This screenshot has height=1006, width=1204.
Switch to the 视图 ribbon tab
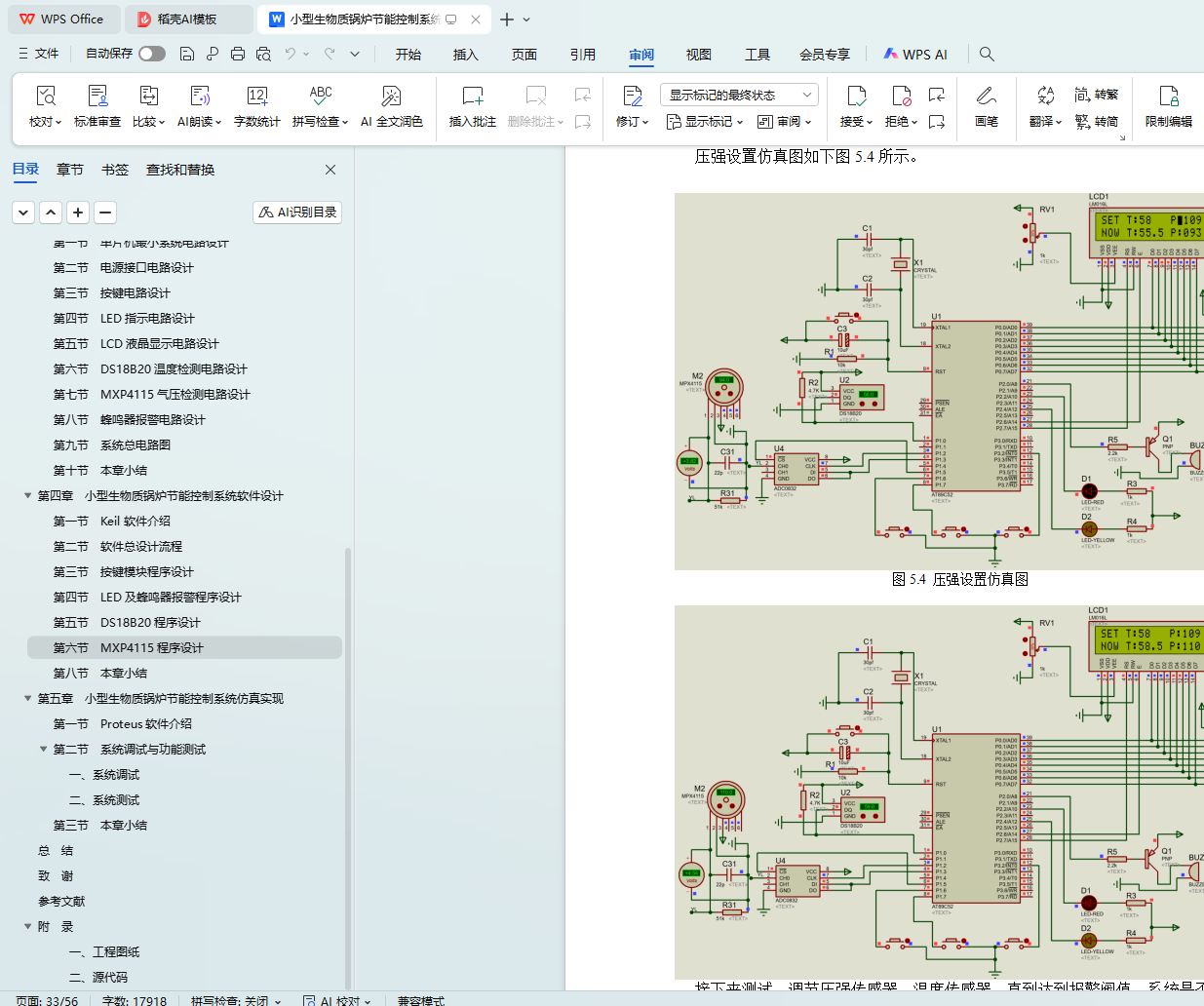pos(698,55)
